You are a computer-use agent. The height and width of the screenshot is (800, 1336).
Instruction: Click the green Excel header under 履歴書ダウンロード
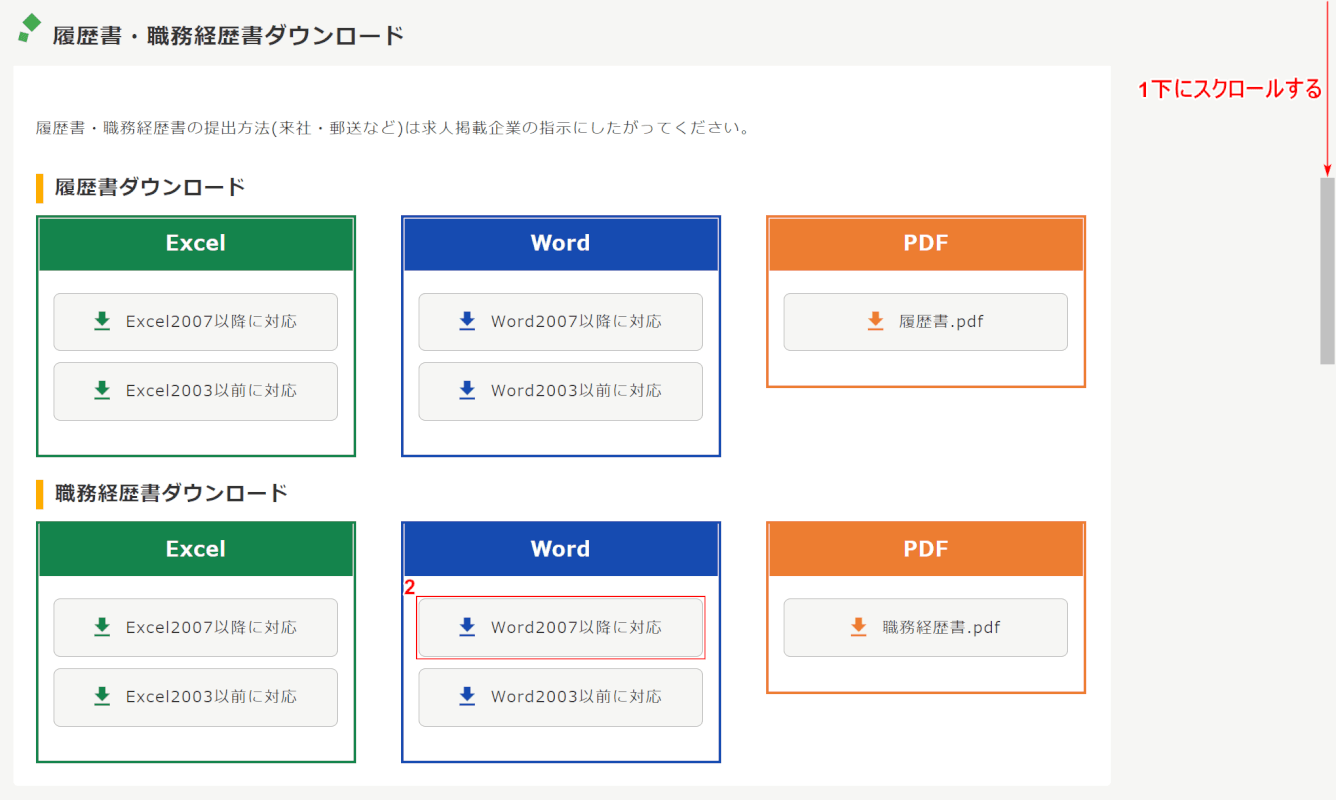pos(196,244)
